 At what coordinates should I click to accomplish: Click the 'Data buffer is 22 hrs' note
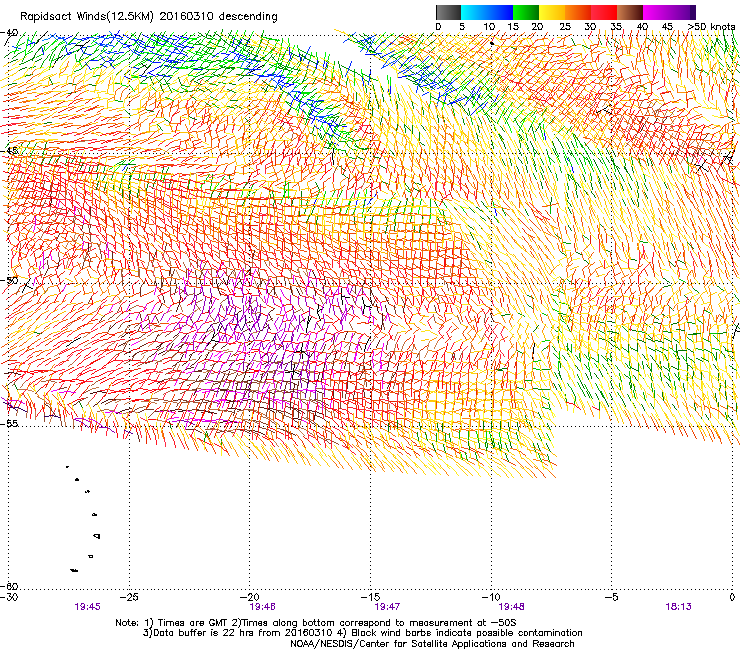(362, 633)
